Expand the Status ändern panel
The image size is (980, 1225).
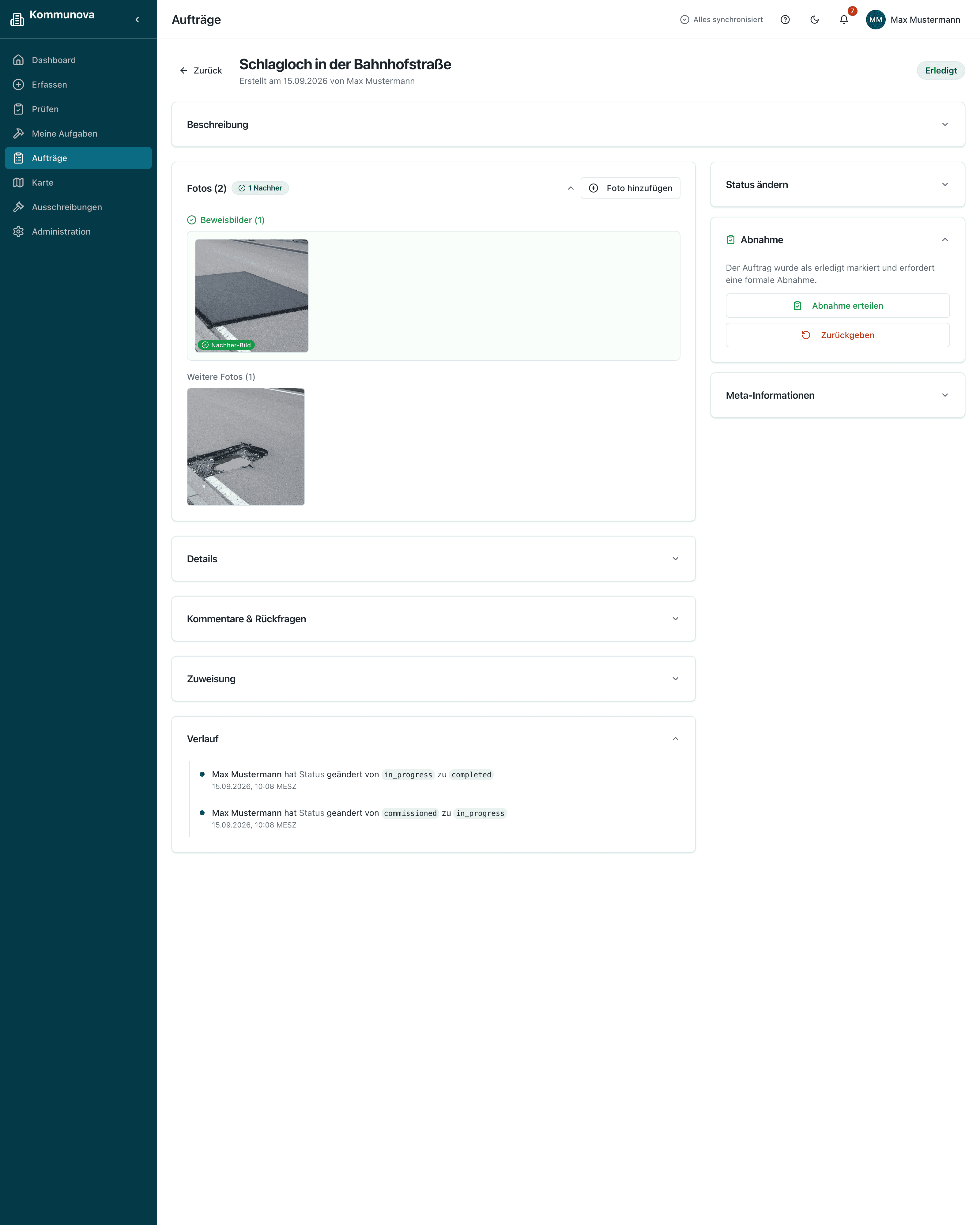pyautogui.click(x=837, y=185)
